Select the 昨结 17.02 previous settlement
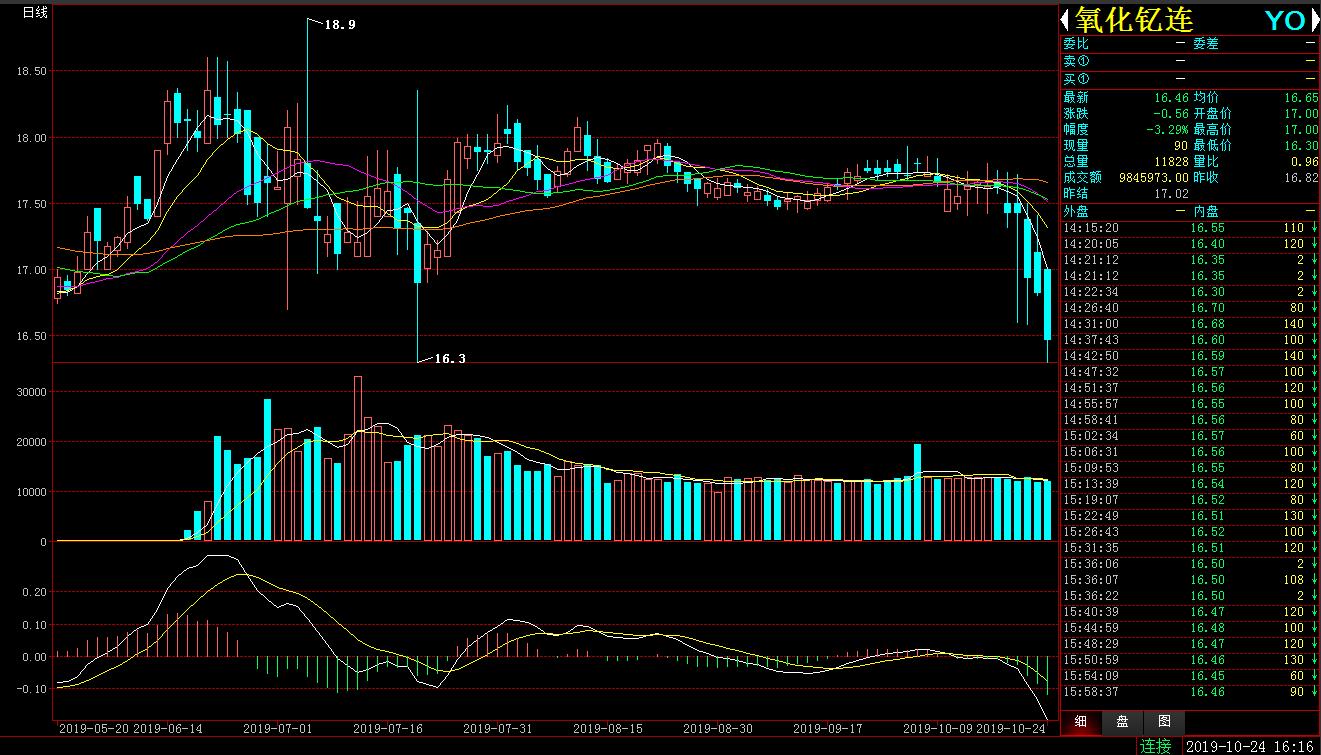Screen dimensions: 1321x755 [1170, 194]
